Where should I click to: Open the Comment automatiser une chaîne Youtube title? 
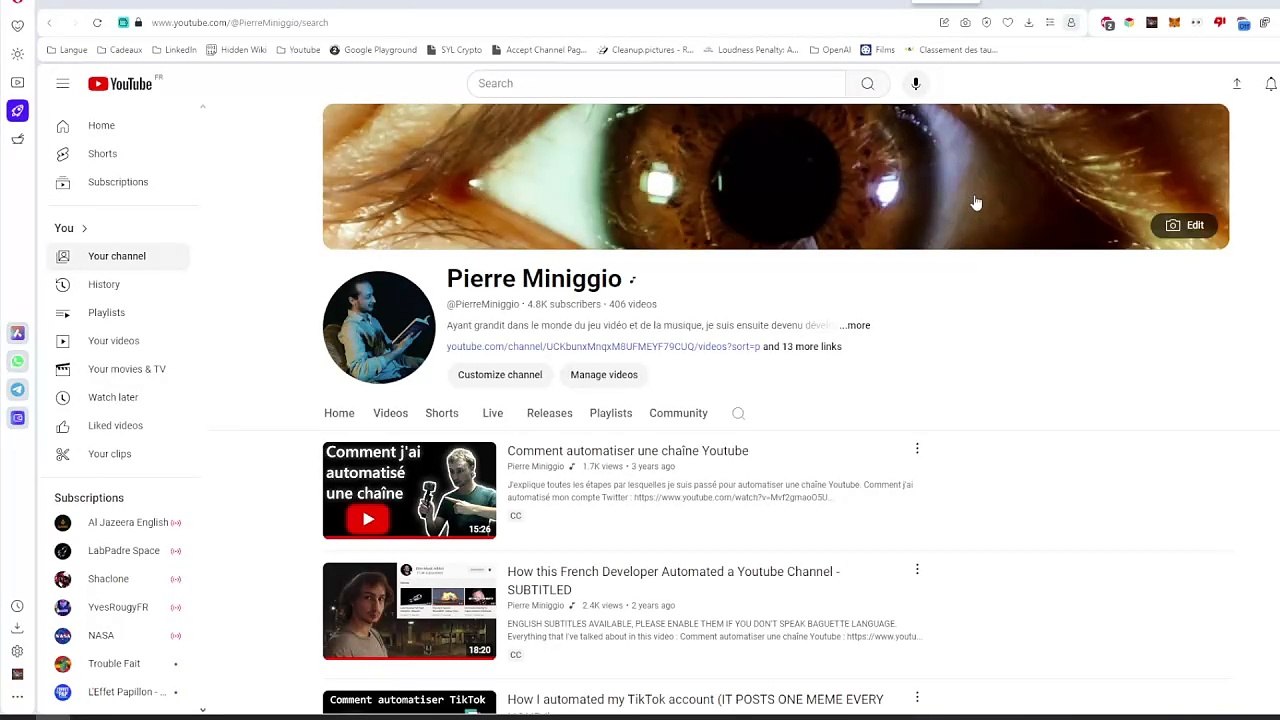[x=628, y=451]
